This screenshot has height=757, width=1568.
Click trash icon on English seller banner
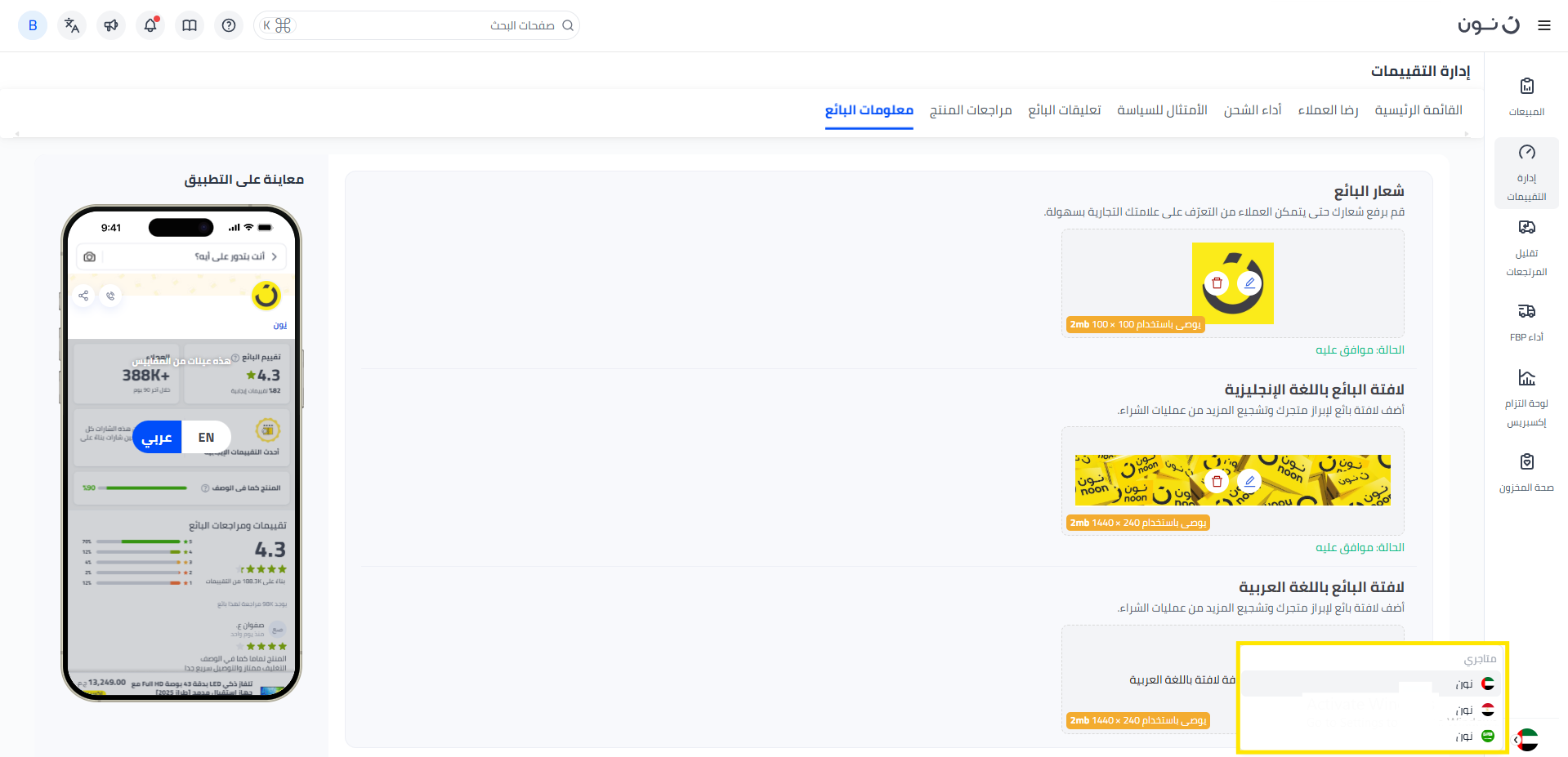[1217, 481]
